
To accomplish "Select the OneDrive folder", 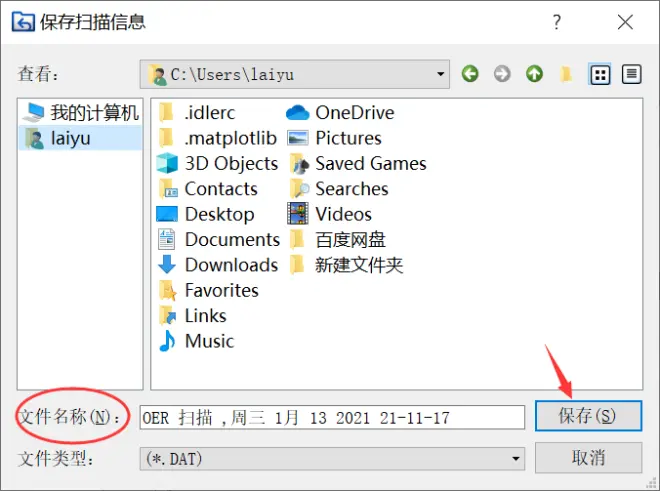I will pyautogui.click(x=340, y=113).
